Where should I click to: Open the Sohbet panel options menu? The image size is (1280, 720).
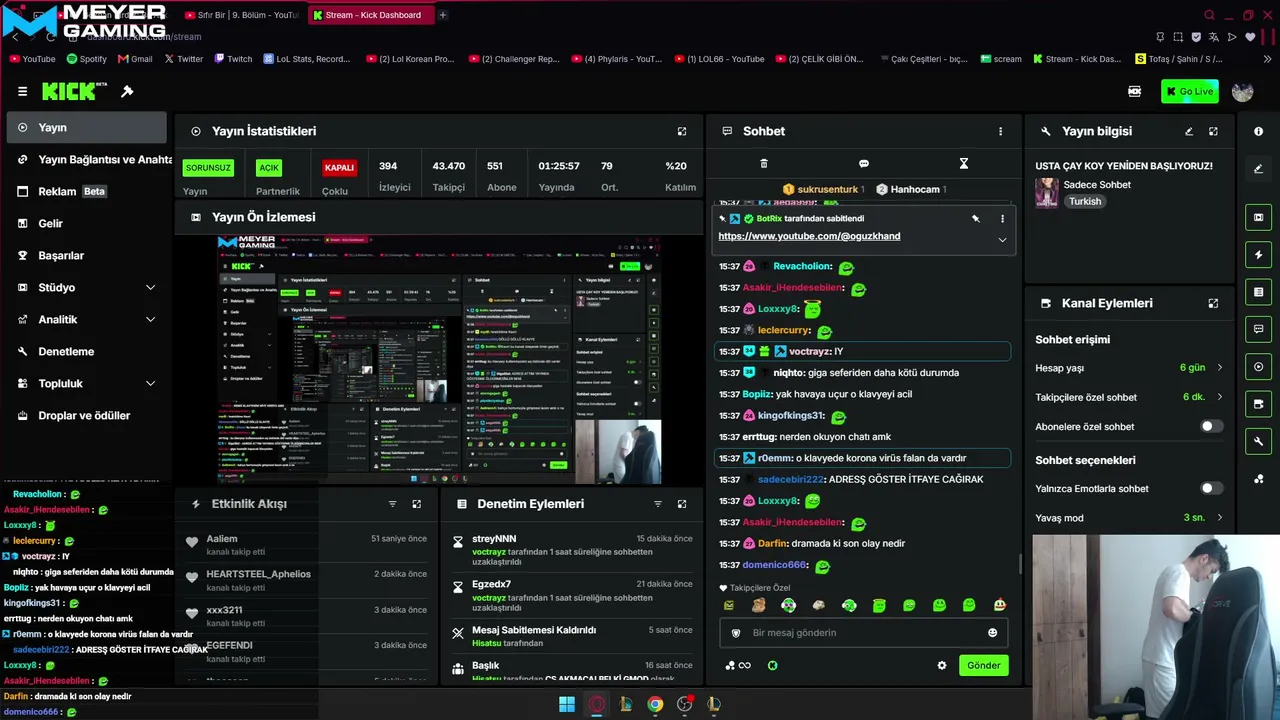point(1000,131)
